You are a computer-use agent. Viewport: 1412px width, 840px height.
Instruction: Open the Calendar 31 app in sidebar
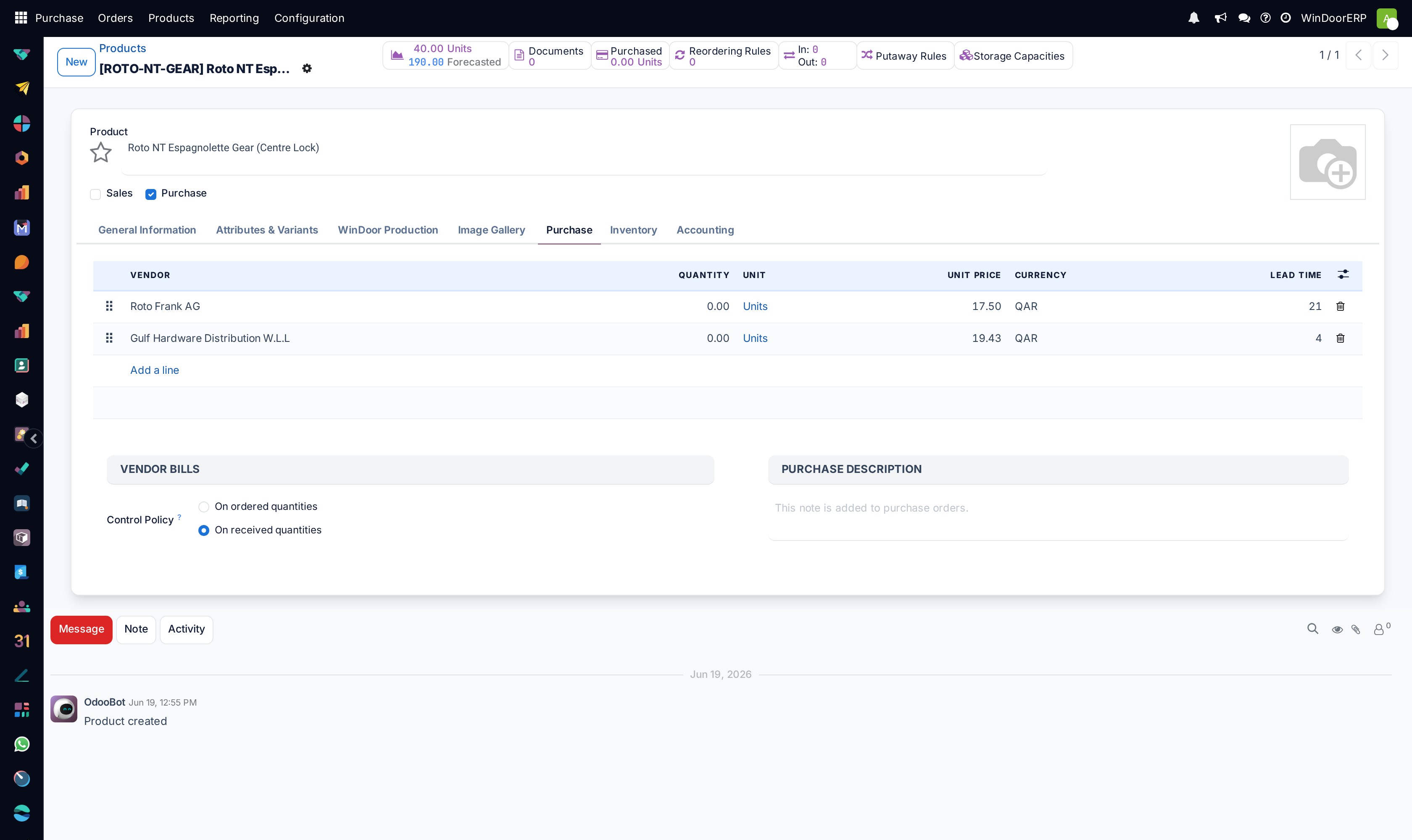pyautogui.click(x=21, y=641)
